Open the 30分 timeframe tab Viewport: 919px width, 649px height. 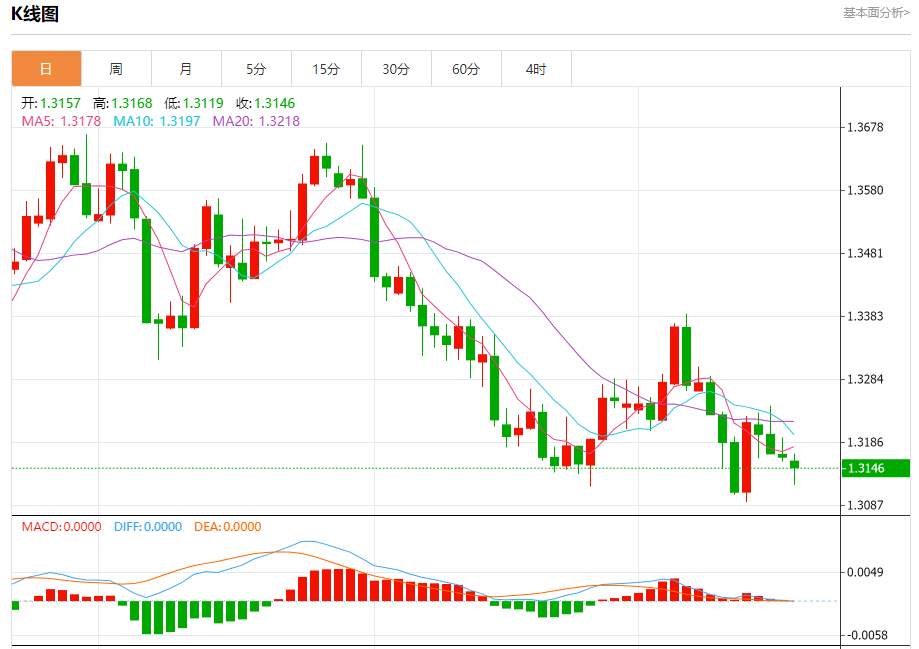[396, 69]
